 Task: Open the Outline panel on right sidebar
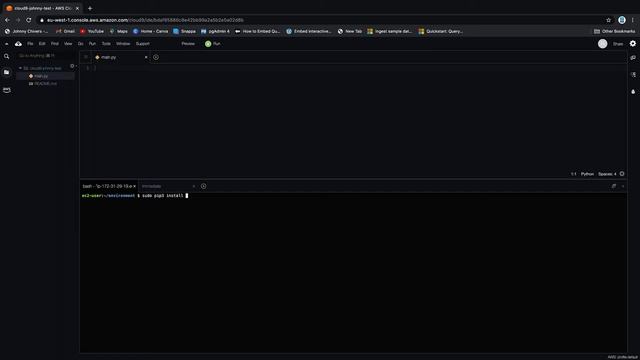click(633, 75)
